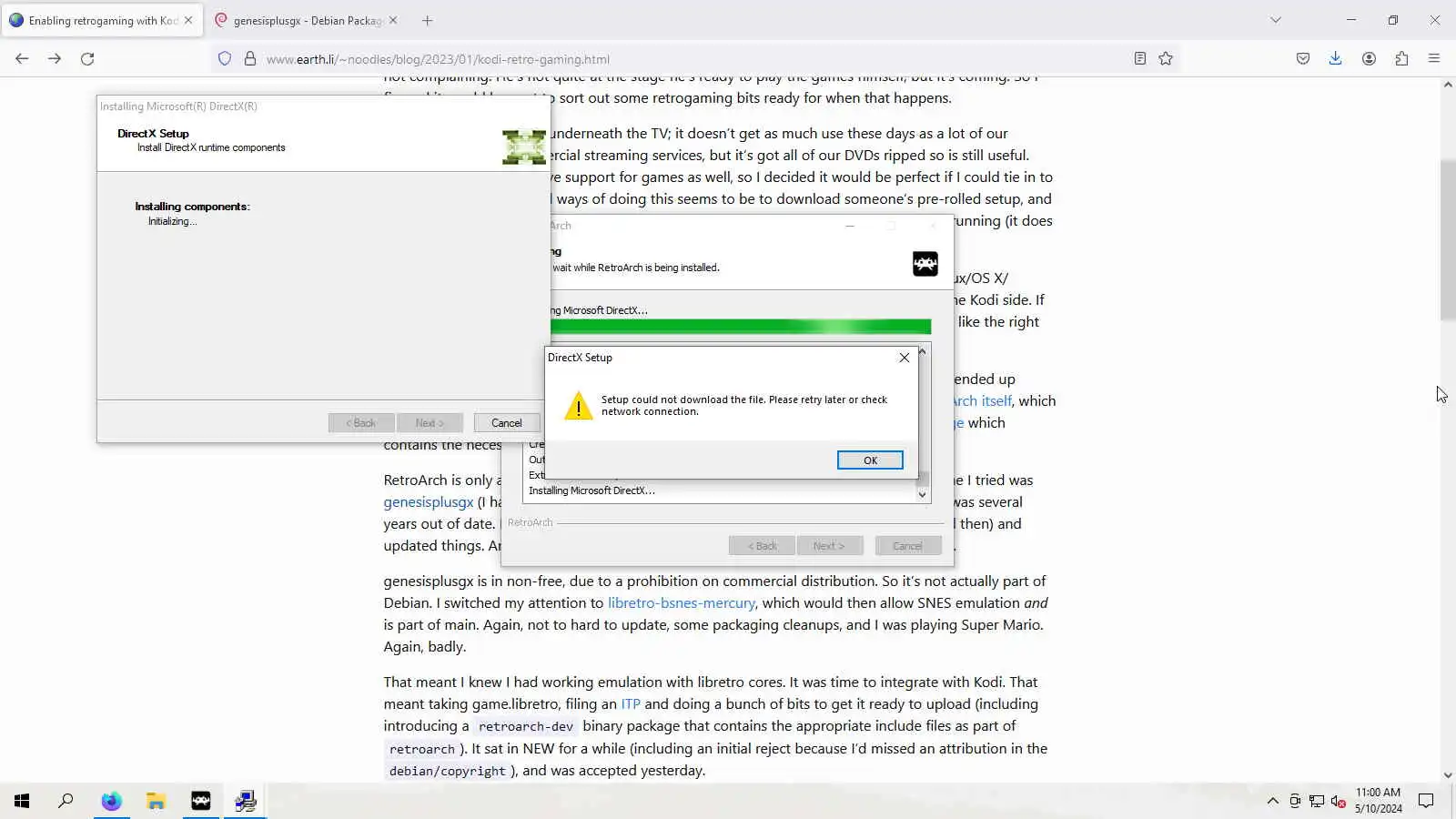Open File Explorer from the taskbar
Image resolution: width=1456 pixels, height=819 pixels.
(x=156, y=801)
